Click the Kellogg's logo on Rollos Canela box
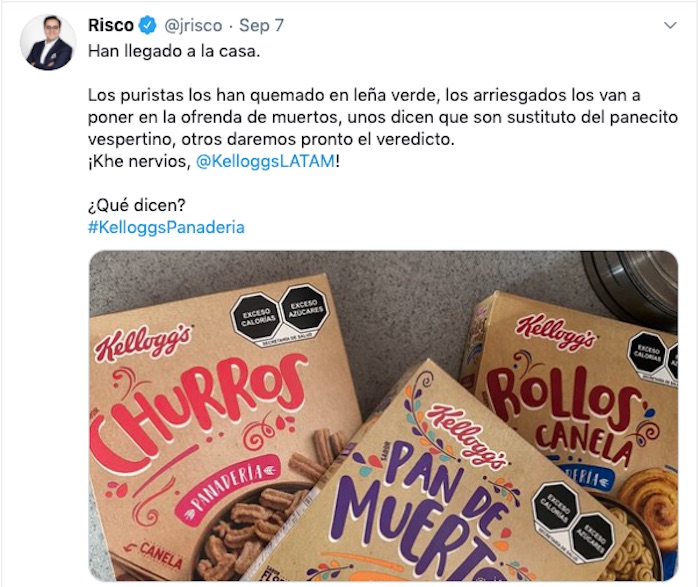The image size is (700, 587). (x=555, y=331)
